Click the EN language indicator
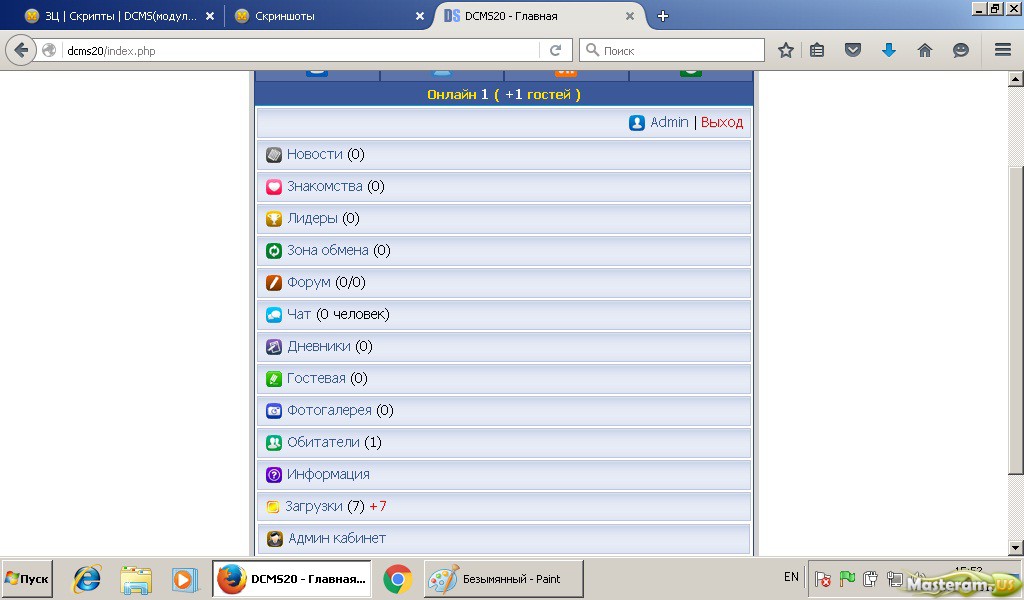 tap(791, 577)
